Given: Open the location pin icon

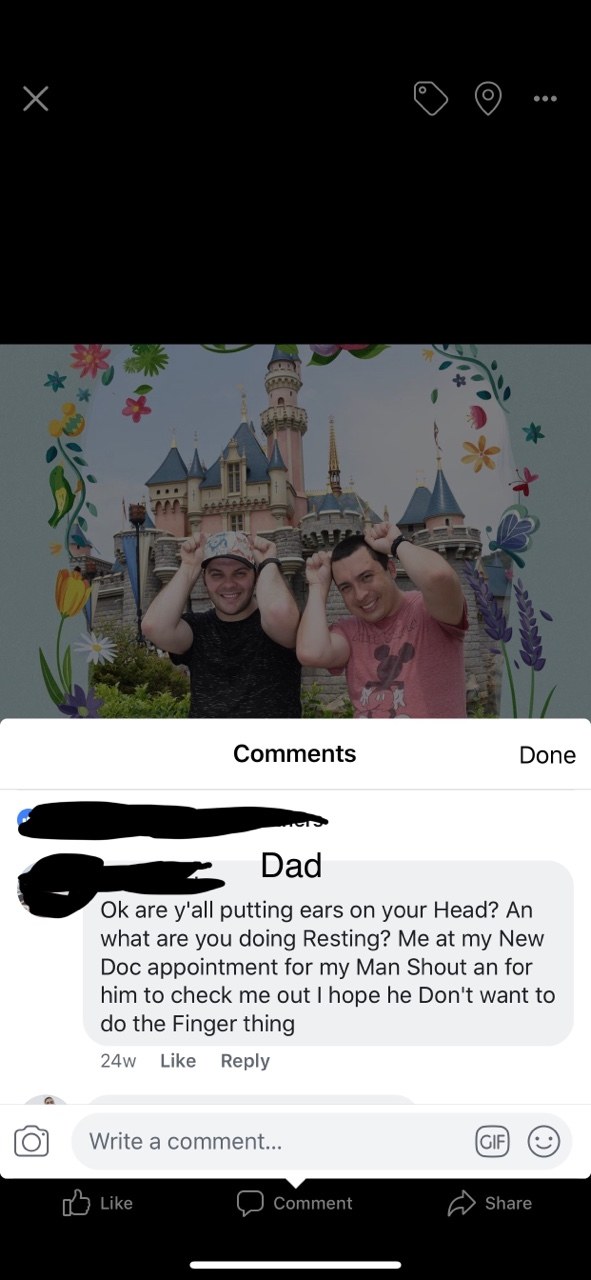Looking at the screenshot, I should tap(488, 99).
